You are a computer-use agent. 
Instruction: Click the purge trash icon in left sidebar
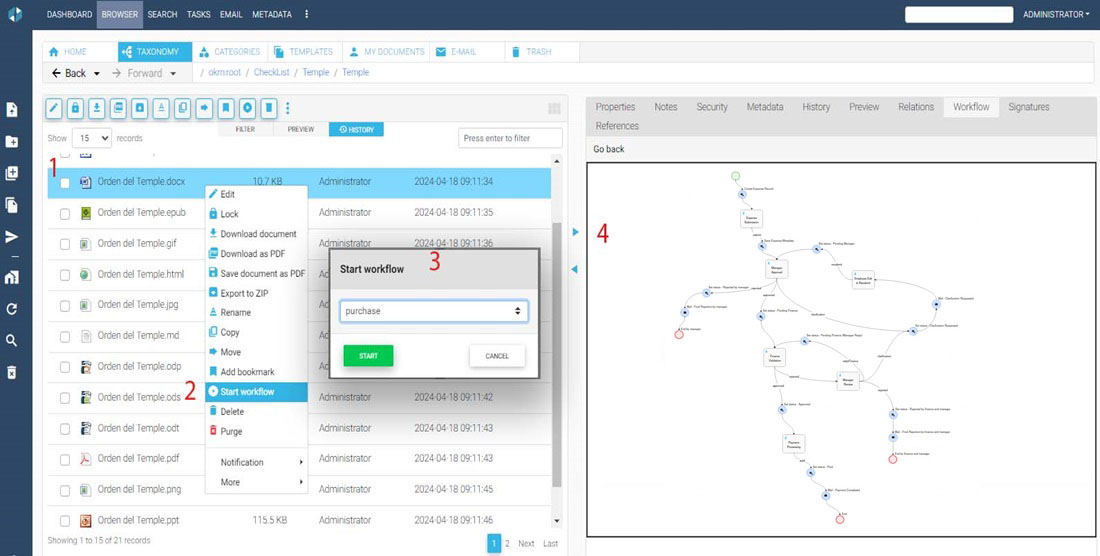[12, 372]
